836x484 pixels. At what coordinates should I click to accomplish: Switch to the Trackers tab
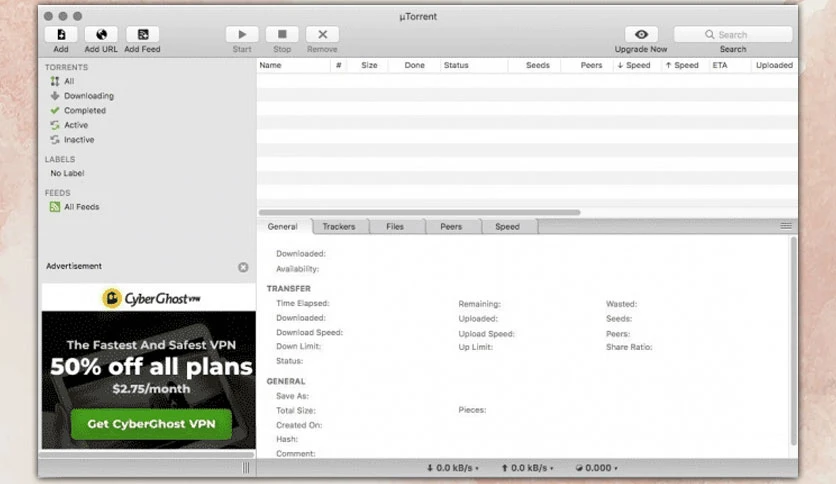click(x=339, y=227)
